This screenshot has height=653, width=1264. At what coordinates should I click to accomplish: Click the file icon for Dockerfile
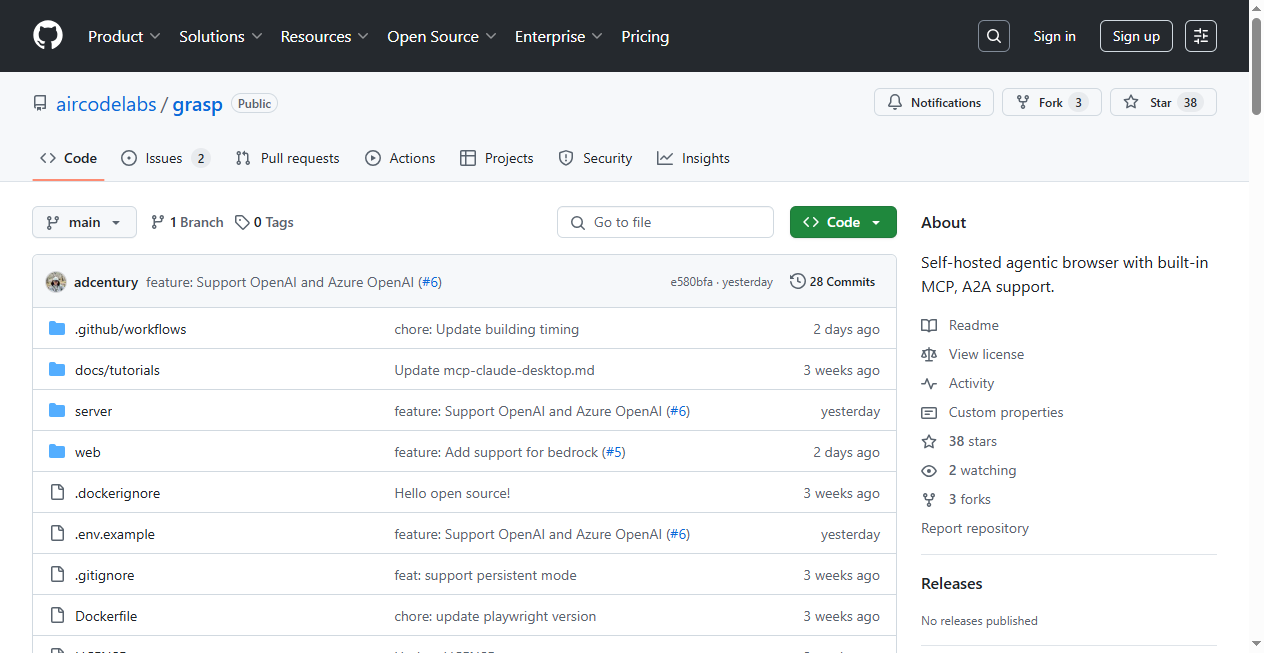tap(57, 616)
